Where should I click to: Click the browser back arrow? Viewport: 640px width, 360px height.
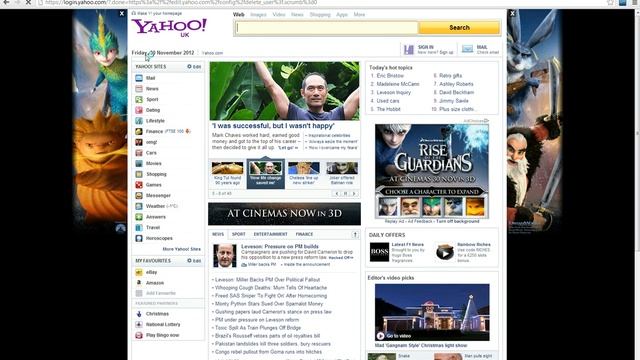tap(6, 2)
